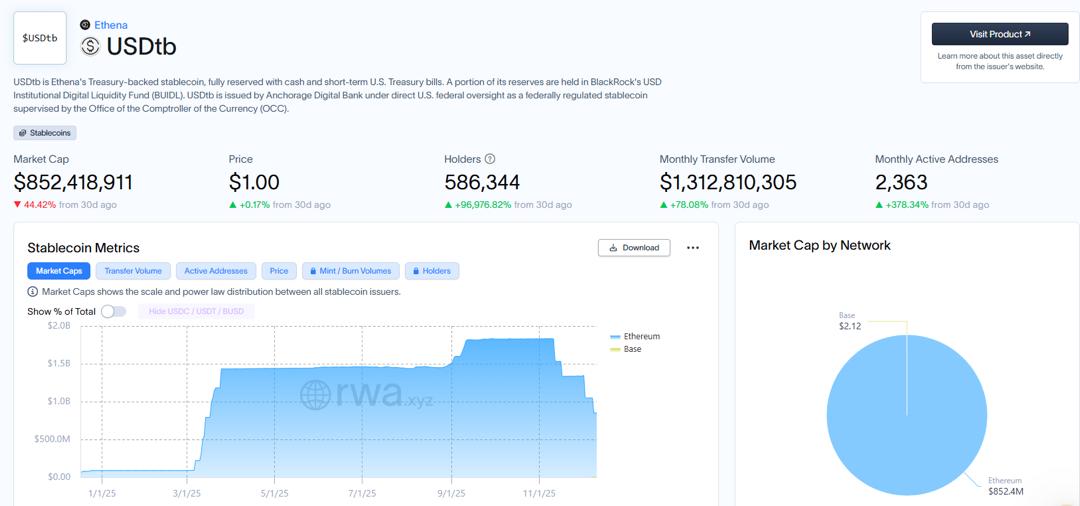Click the Market Cap by Network heading
The height and width of the screenshot is (506, 1080).
click(820, 245)
